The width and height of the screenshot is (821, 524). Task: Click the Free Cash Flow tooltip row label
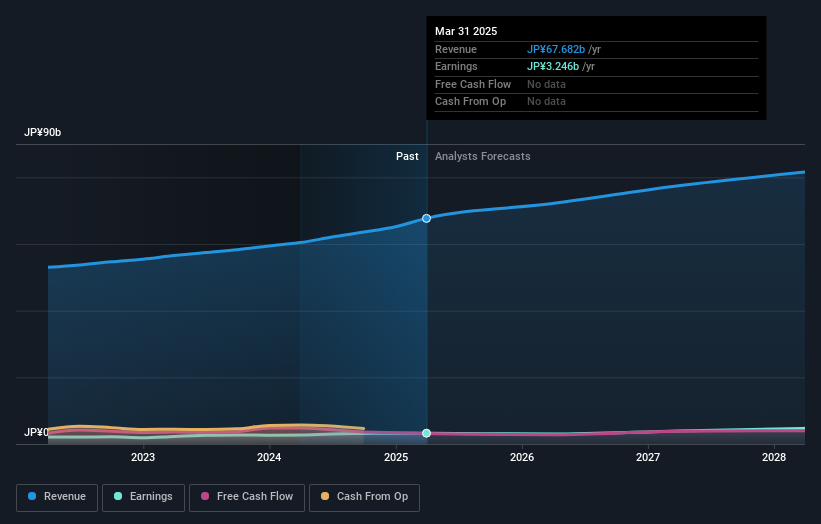coord(473,84)
